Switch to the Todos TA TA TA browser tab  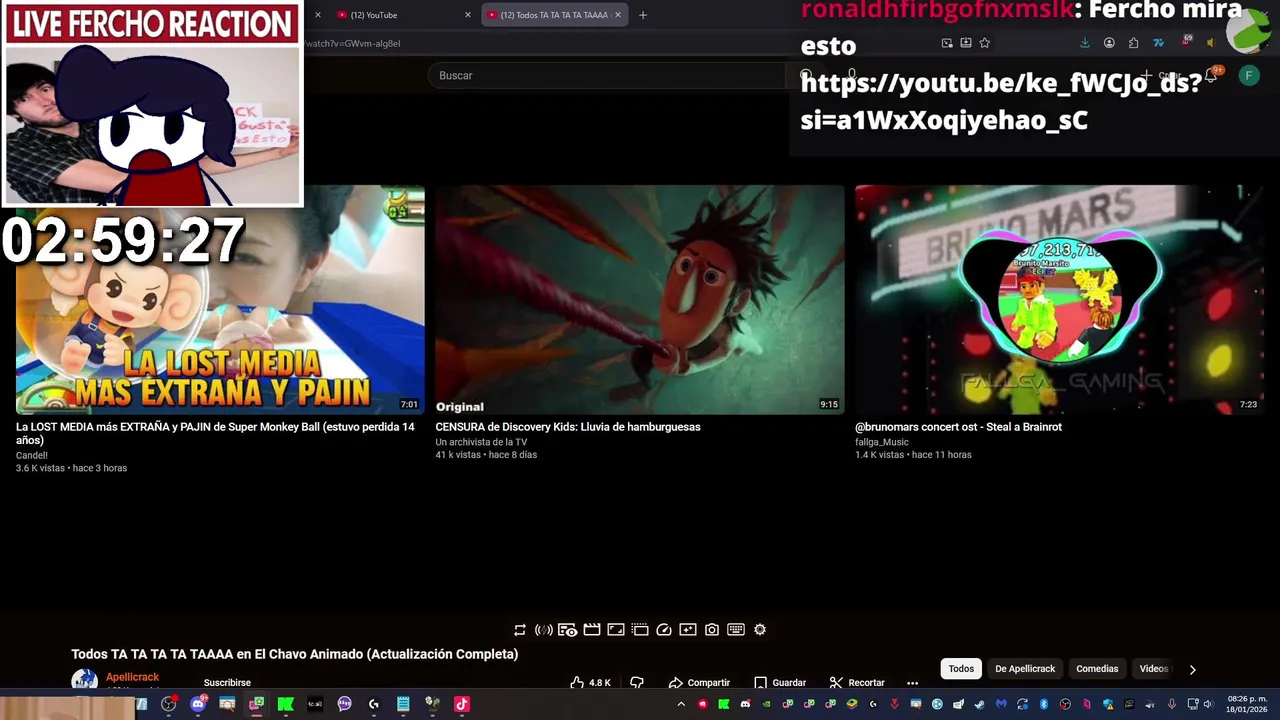(x=555, y=15)
